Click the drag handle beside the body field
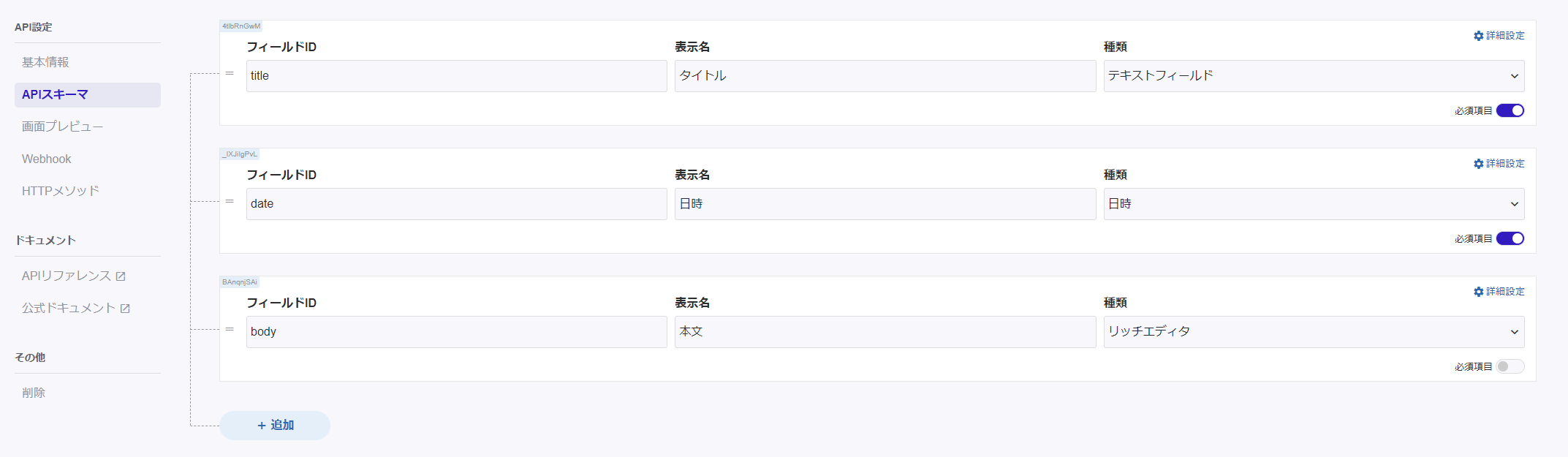The width and height of the screenshot is (1568, 457). point(230,329)
